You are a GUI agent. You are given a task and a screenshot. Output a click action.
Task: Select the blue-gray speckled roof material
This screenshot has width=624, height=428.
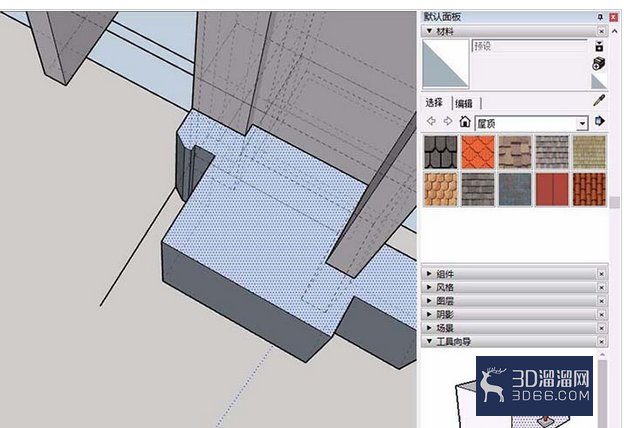pyautogui.click(x=515, y=189)
